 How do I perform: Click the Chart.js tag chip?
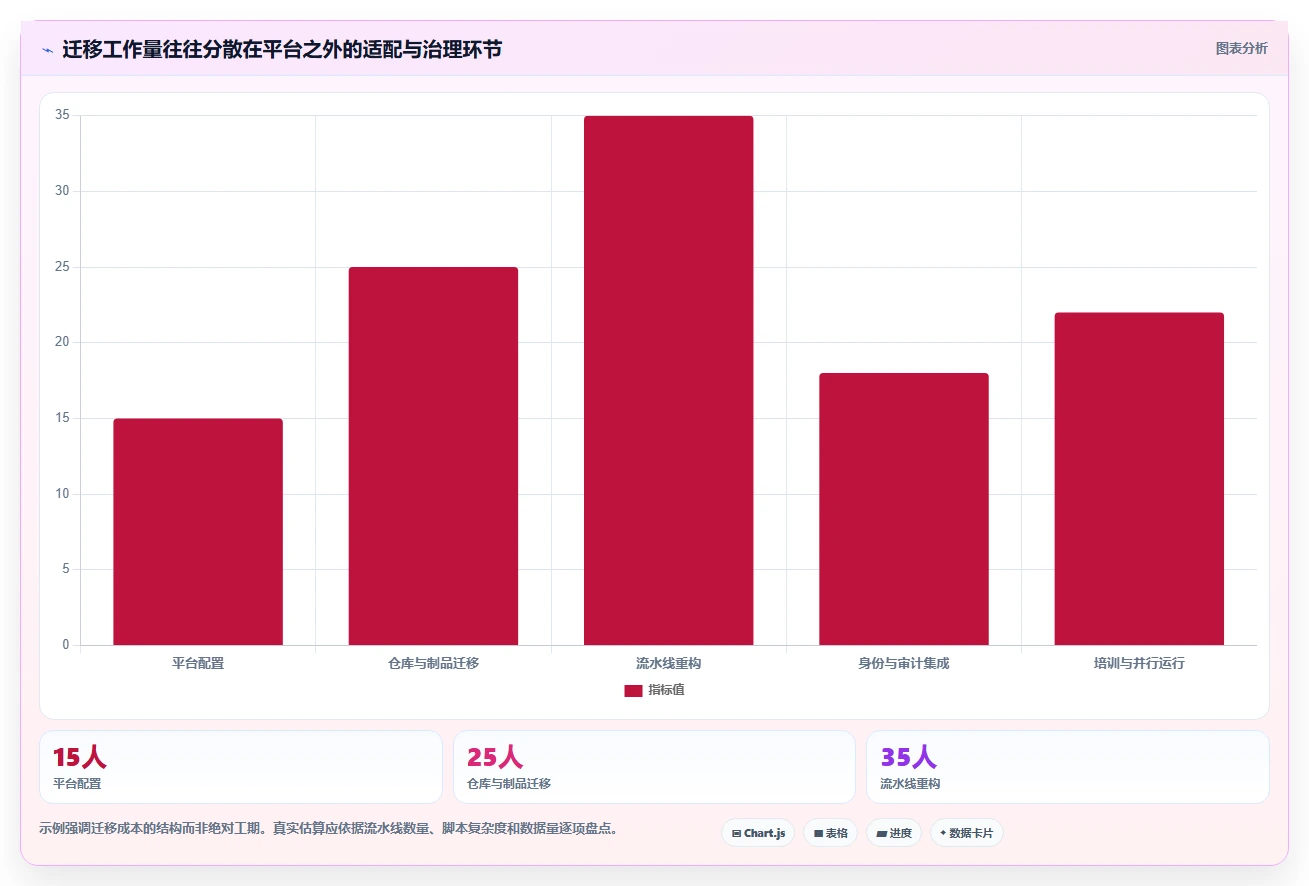click(x=758, y=833)
